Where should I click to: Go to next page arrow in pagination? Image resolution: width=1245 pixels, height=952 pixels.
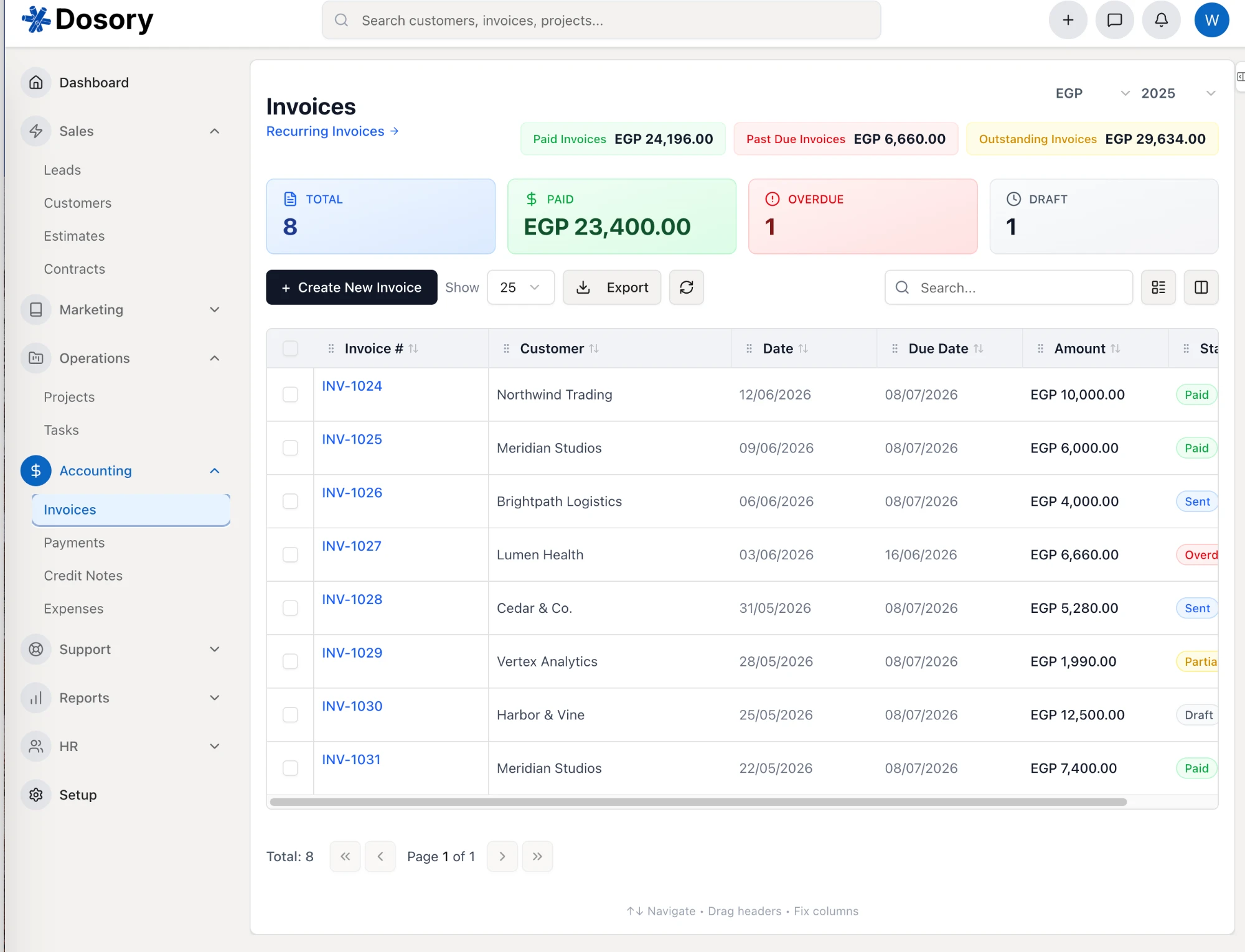click(x=502, y=857)
